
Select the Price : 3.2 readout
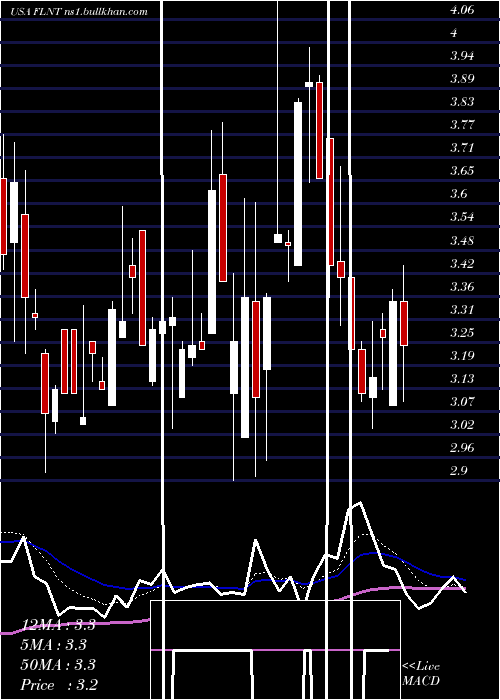pos(59,685)
